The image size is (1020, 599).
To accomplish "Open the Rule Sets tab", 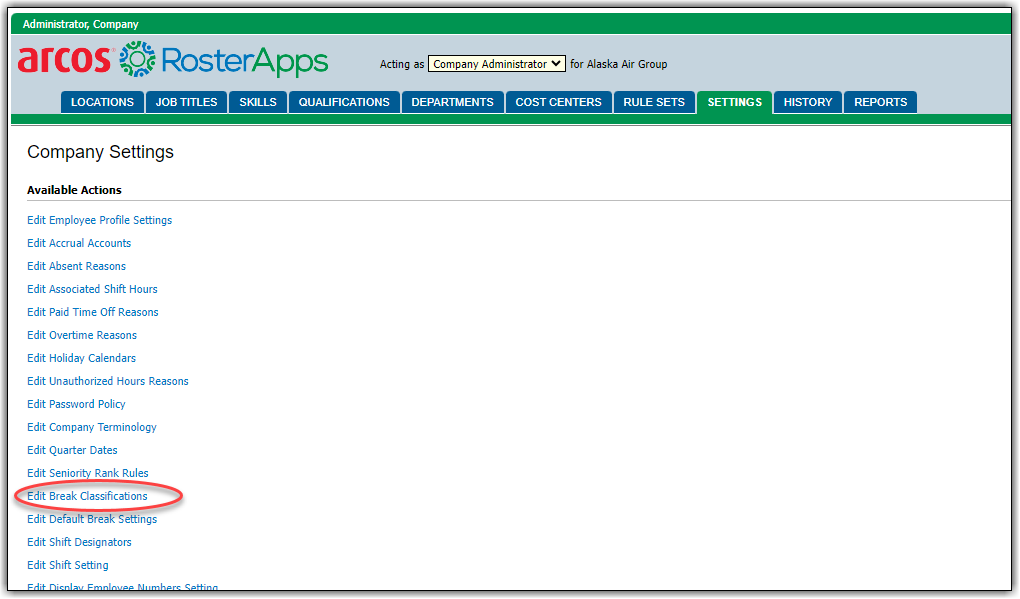I will point(653,102).
